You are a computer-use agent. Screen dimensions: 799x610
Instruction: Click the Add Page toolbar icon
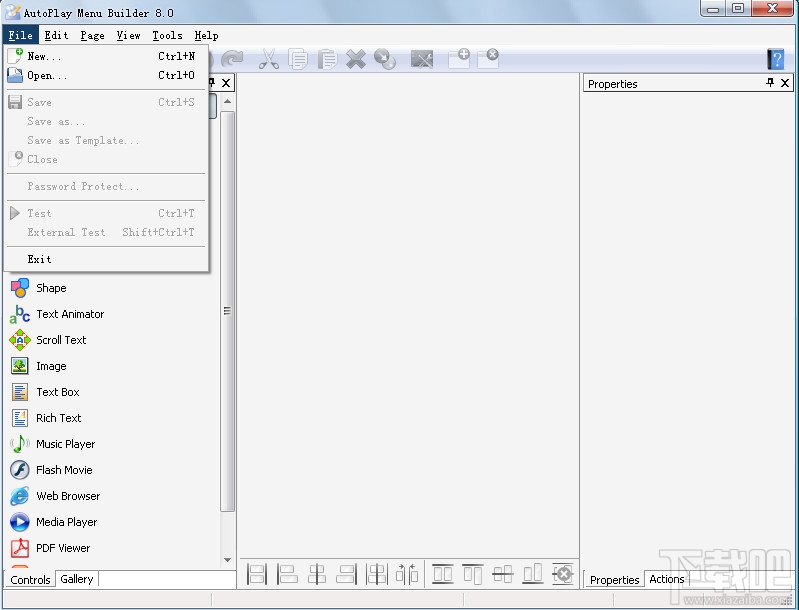[x=459, y=59]
